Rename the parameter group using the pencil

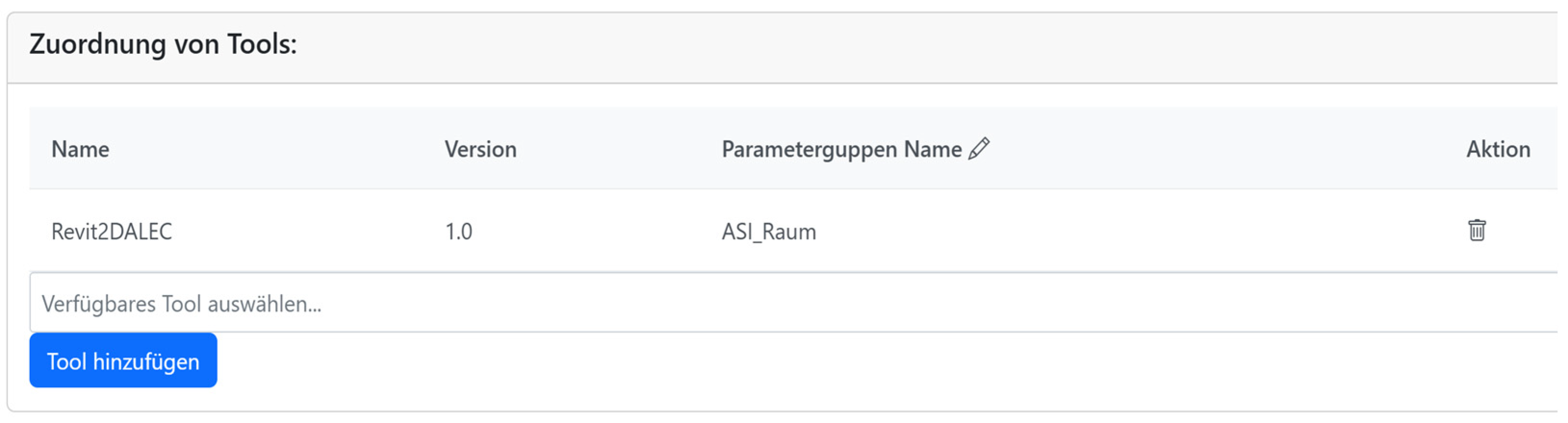click(x=979, y=149)
